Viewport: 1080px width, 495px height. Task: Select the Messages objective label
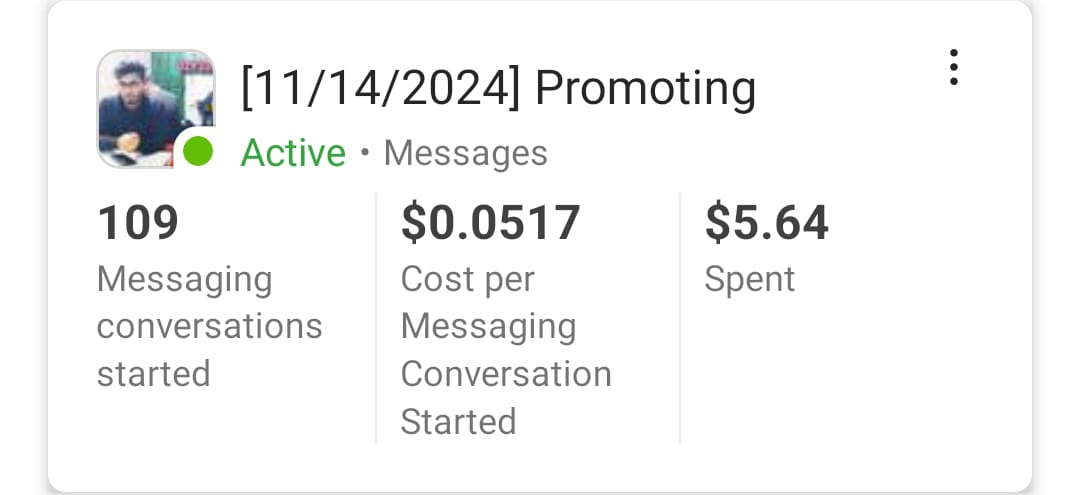pyautogui.click(x=466, y=153)
